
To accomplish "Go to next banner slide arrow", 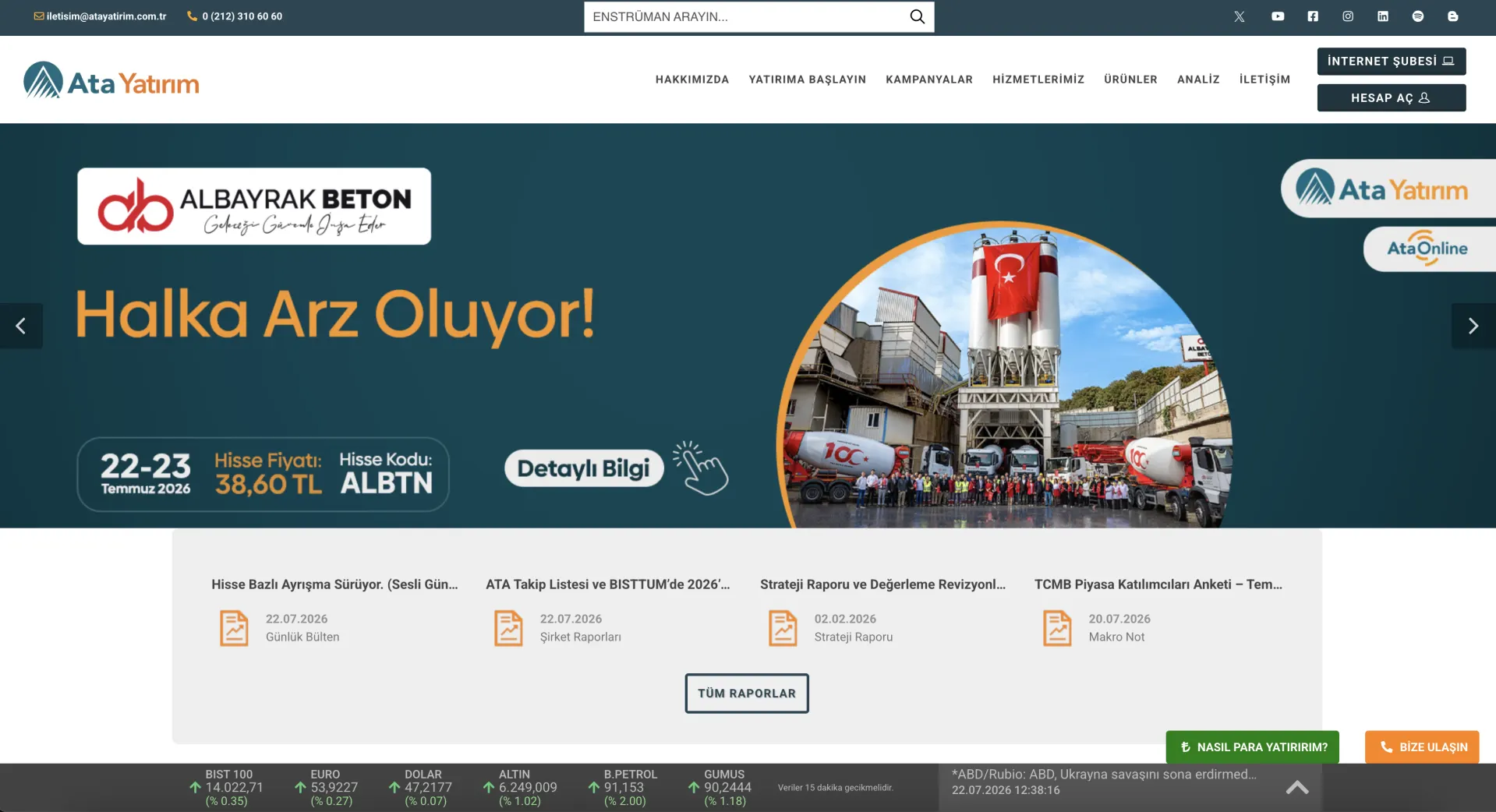I will point(1473,326).
